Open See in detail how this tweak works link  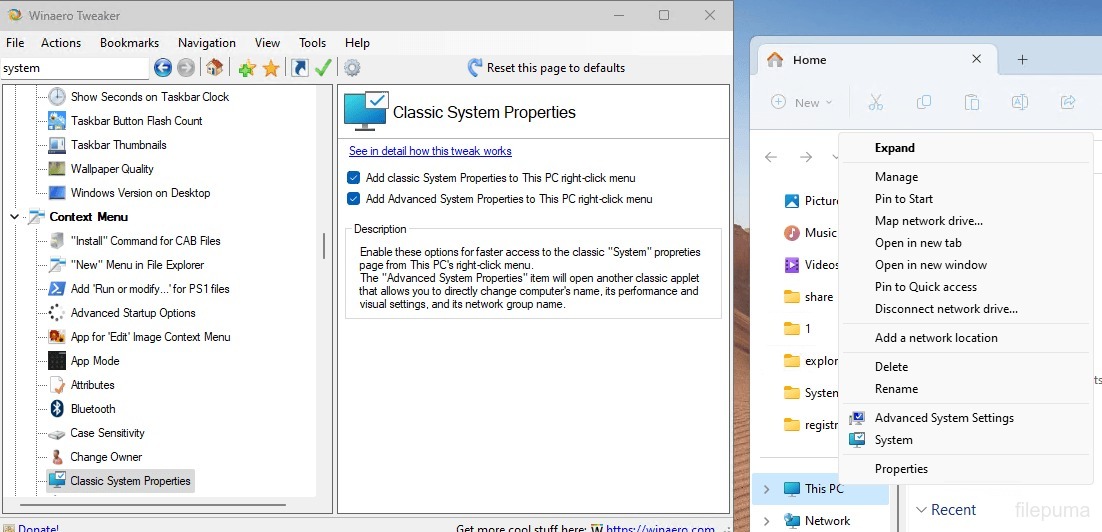(x=430, y=151)
